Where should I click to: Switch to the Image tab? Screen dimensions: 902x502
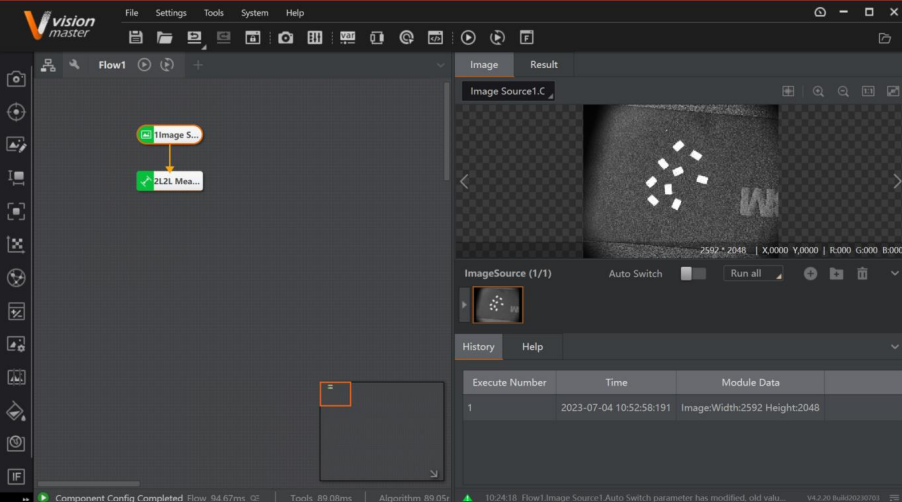pos(484,64)
